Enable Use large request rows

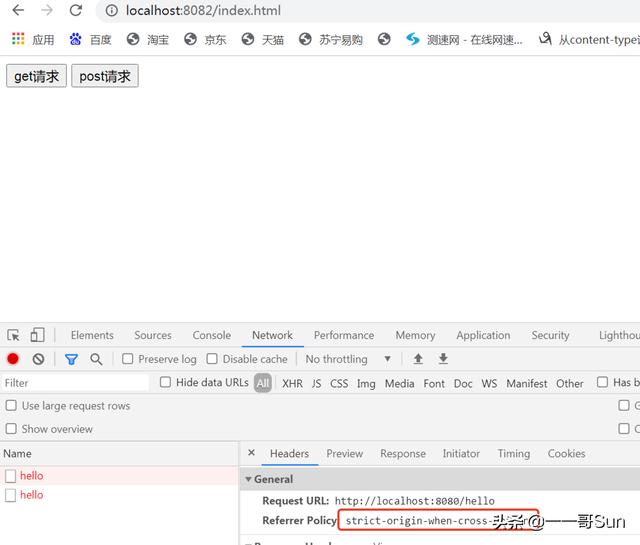[x=11, y=405]
